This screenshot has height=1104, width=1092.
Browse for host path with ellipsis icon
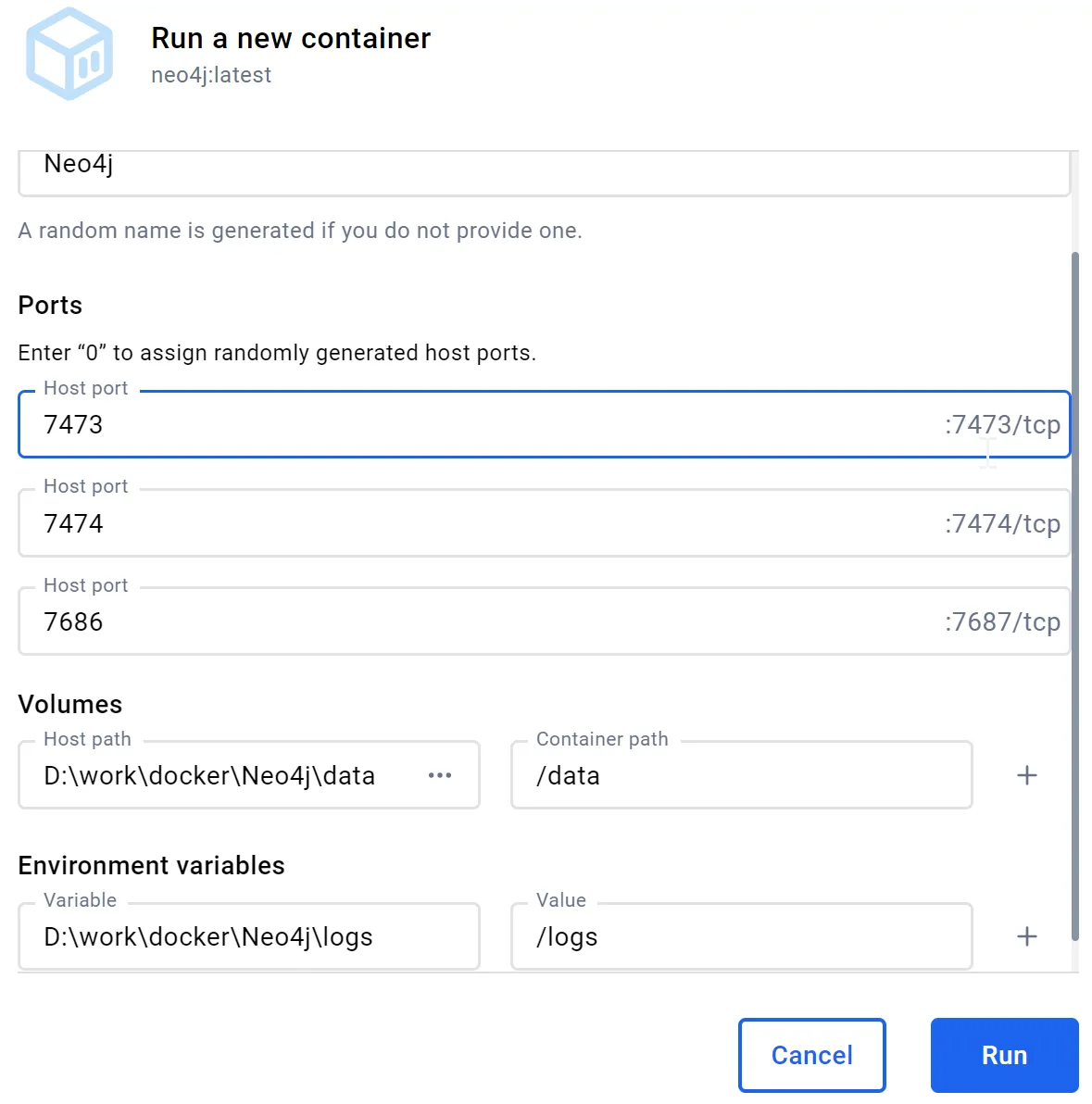[440, 775]
